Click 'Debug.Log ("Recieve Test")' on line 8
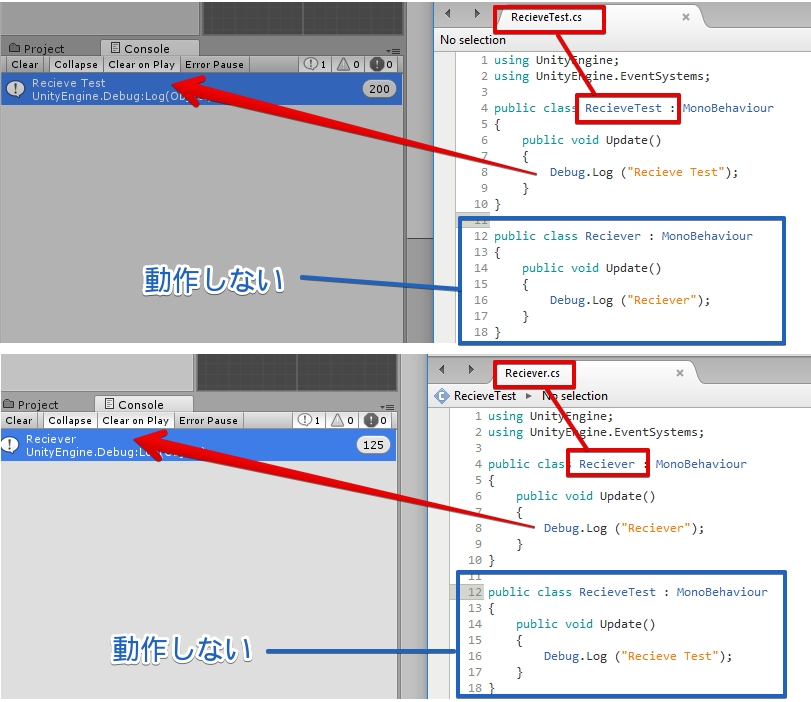The image size is (811, 702). tap(644, 172)
